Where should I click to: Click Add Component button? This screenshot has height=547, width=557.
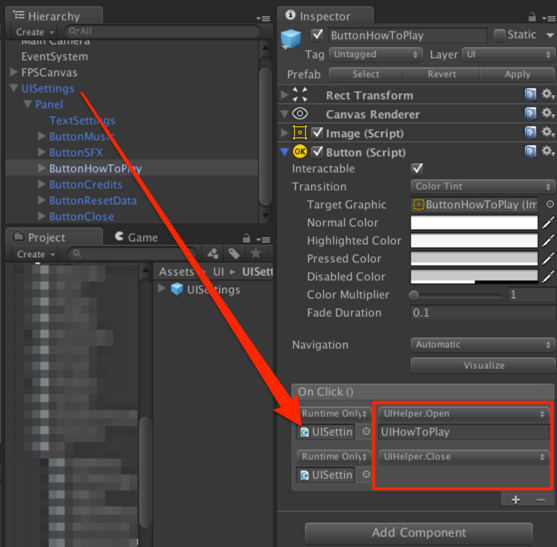(418, 532)
